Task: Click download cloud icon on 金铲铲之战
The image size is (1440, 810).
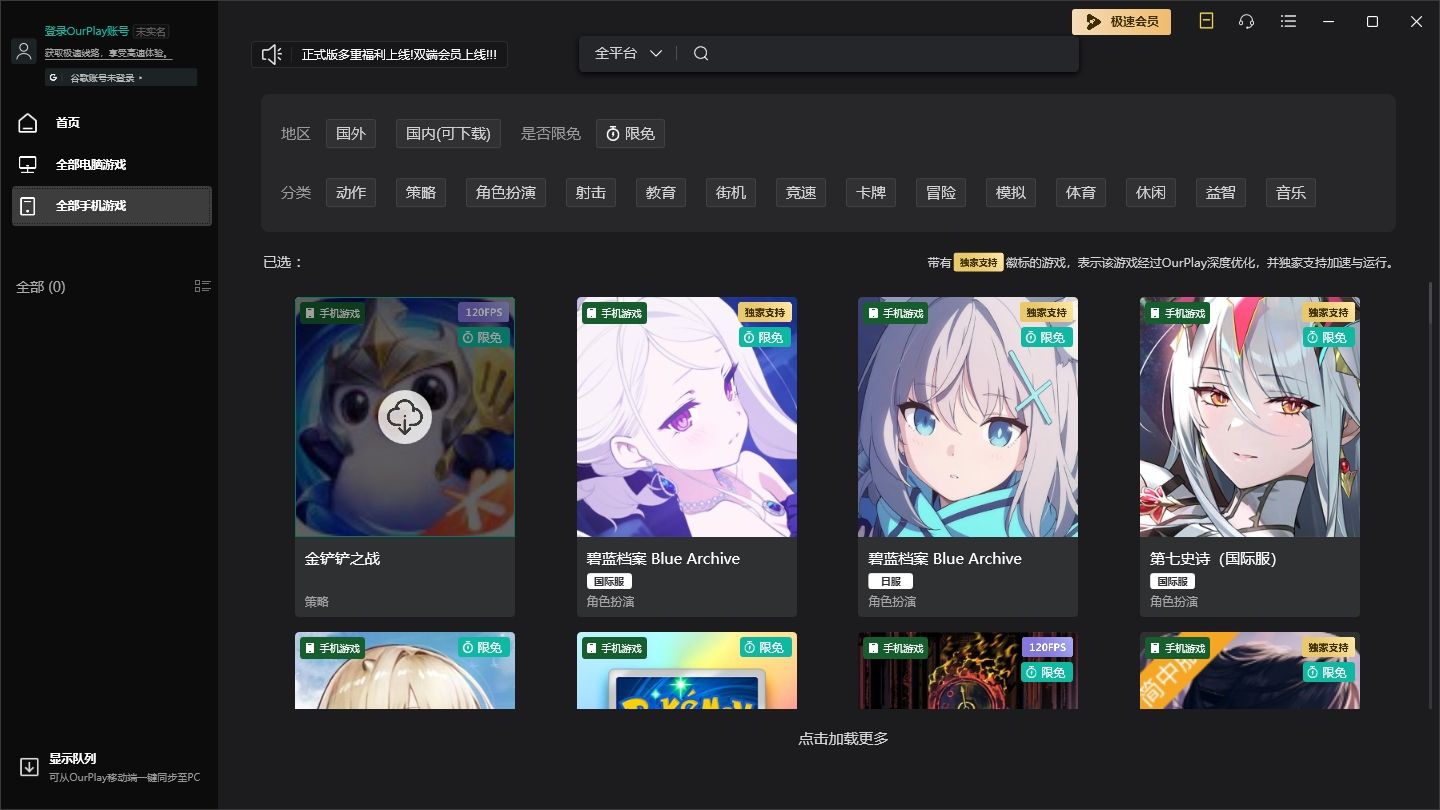Action: 405,417
